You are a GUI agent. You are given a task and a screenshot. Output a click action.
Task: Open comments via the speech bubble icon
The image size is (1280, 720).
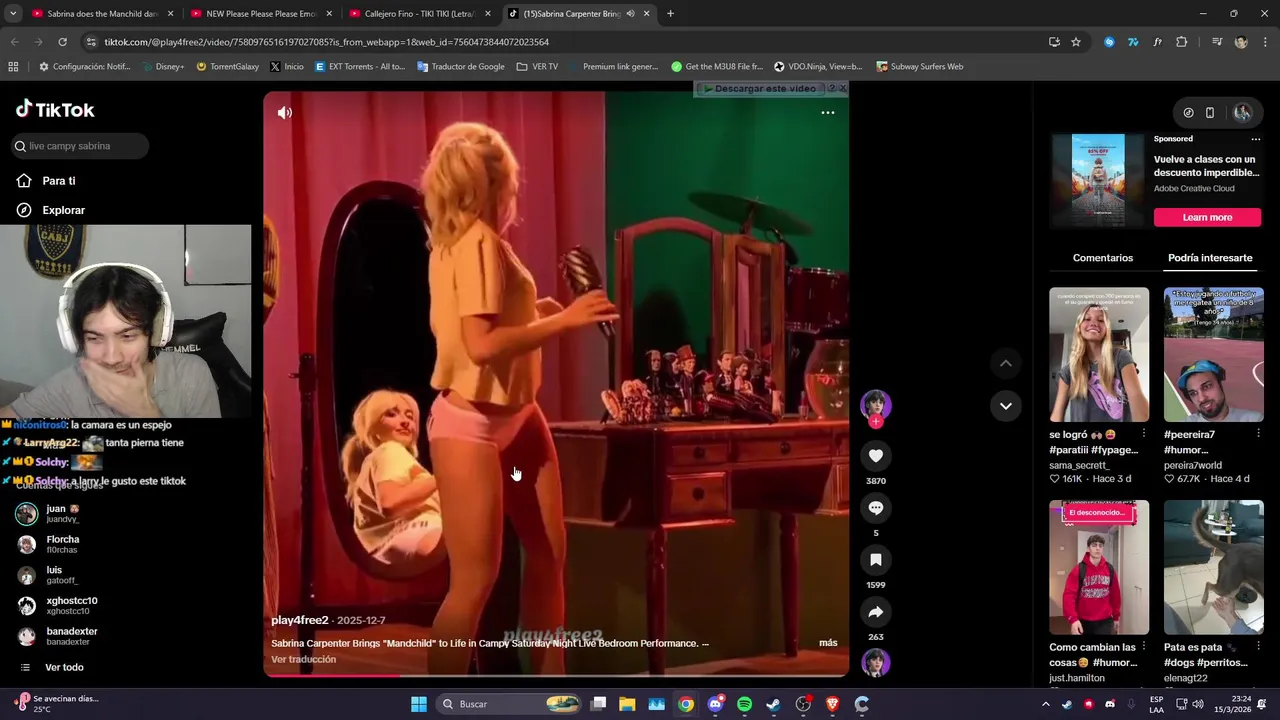[875, 508]
